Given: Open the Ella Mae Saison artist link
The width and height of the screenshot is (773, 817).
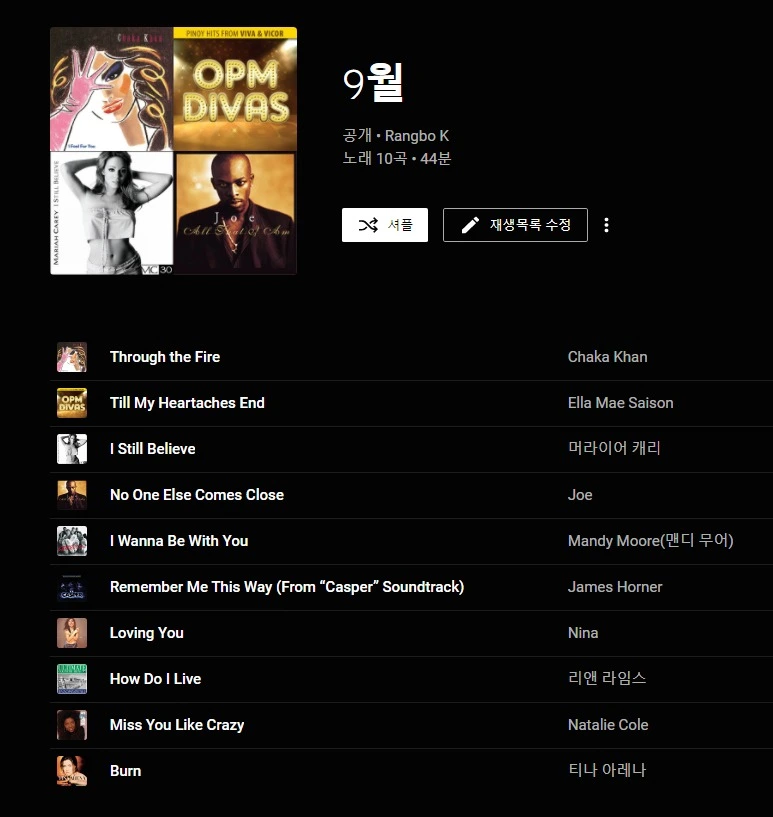Looking at the screenshot, I should point(620,403).
